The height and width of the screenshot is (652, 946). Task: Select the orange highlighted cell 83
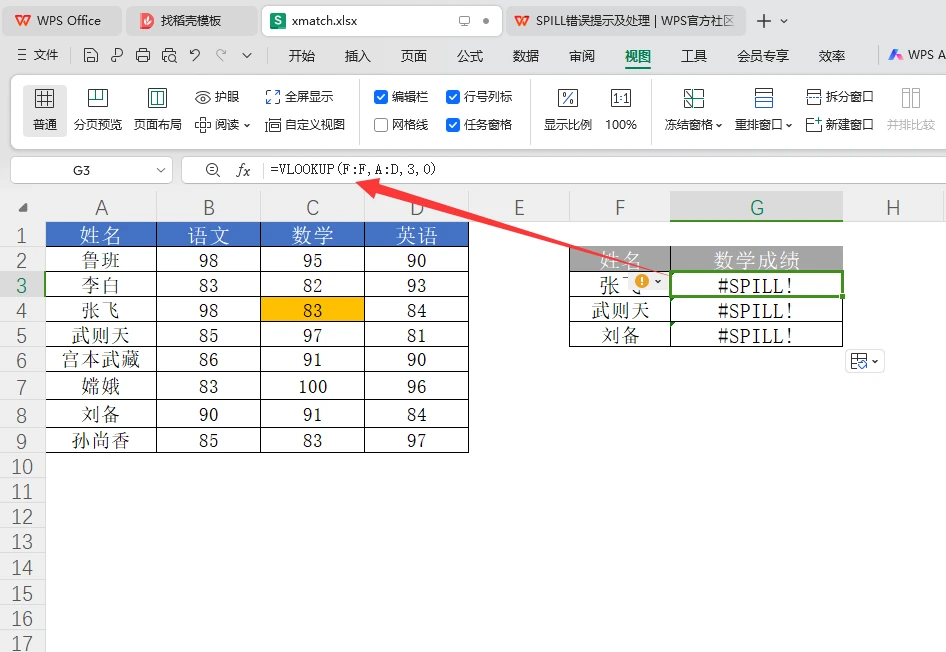313,310
